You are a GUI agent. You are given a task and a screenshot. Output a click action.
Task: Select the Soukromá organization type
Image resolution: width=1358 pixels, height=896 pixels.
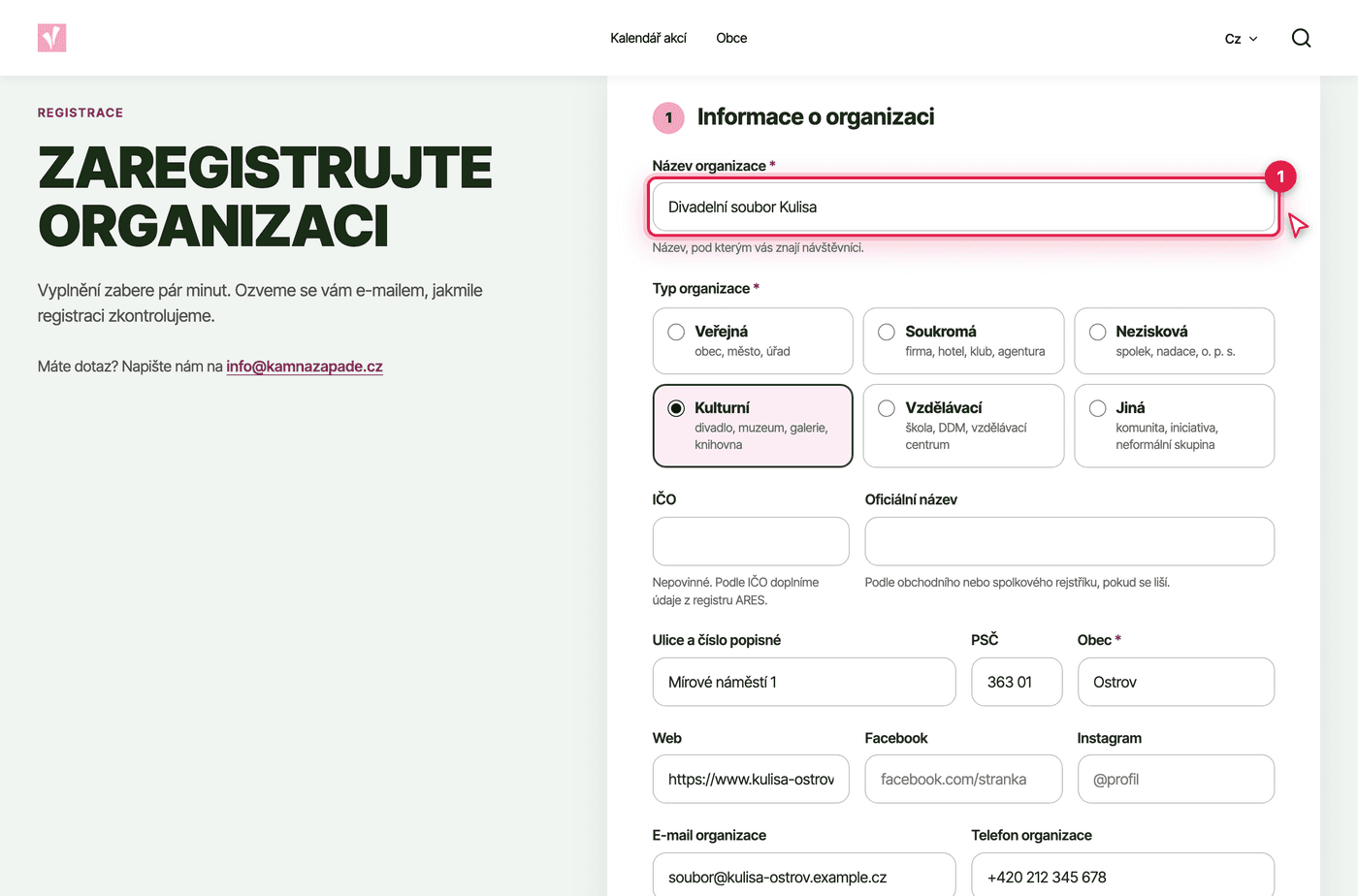point(963,340)
